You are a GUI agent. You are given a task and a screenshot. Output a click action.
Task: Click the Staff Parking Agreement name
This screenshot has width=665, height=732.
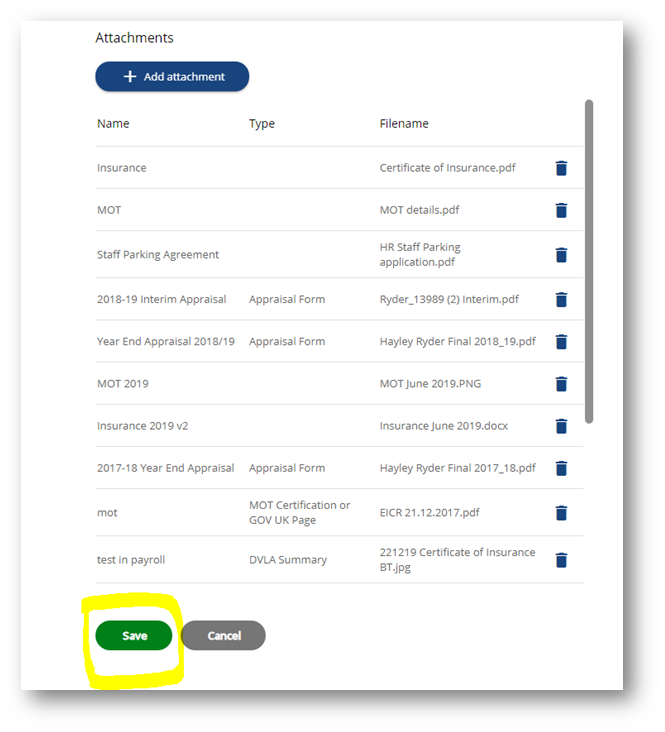pos(158,254)
